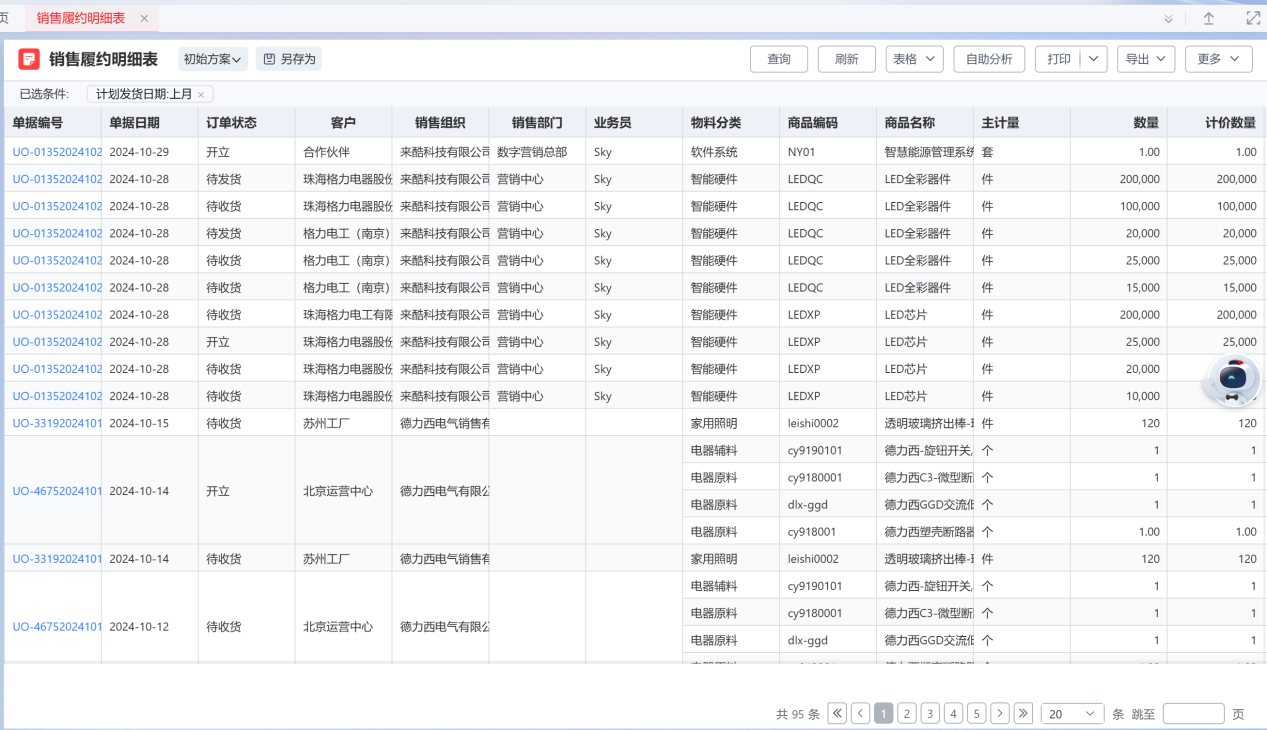Click the 计价数量 column header
This screenshot has width=1267, height=730.
click(1216, 123)
